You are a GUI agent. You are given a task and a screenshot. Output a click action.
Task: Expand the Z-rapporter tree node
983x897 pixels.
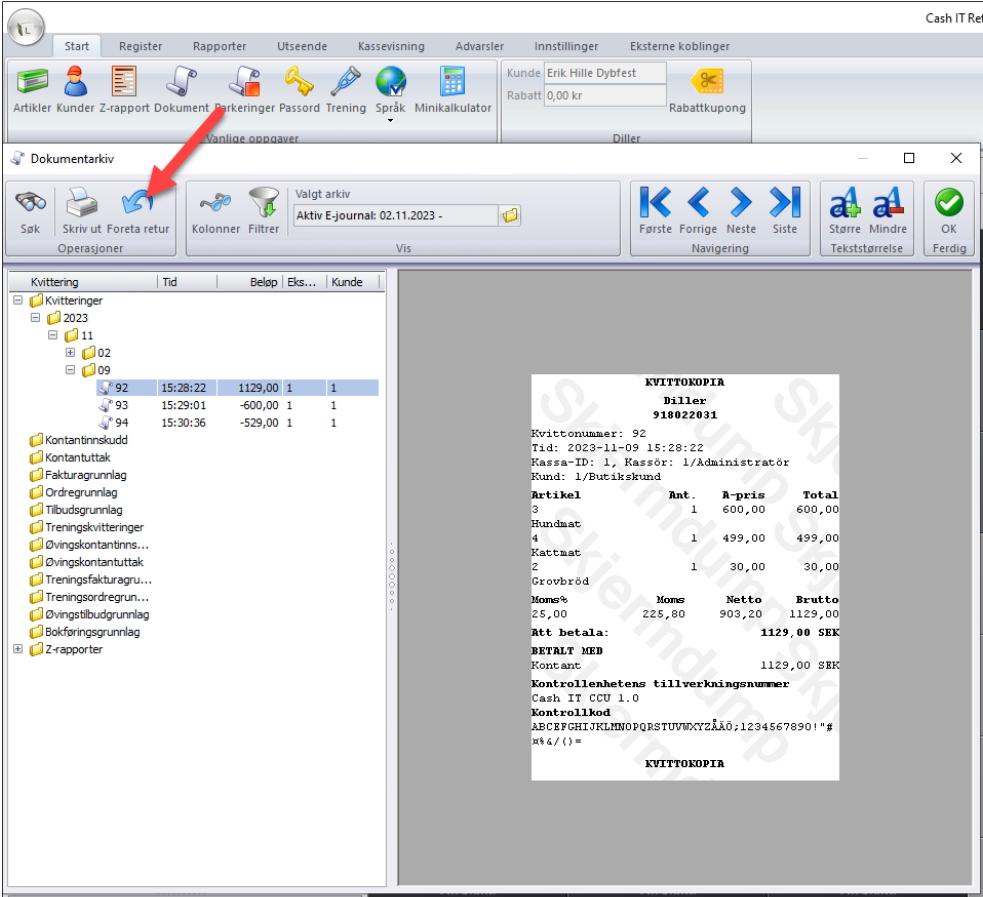18,650
